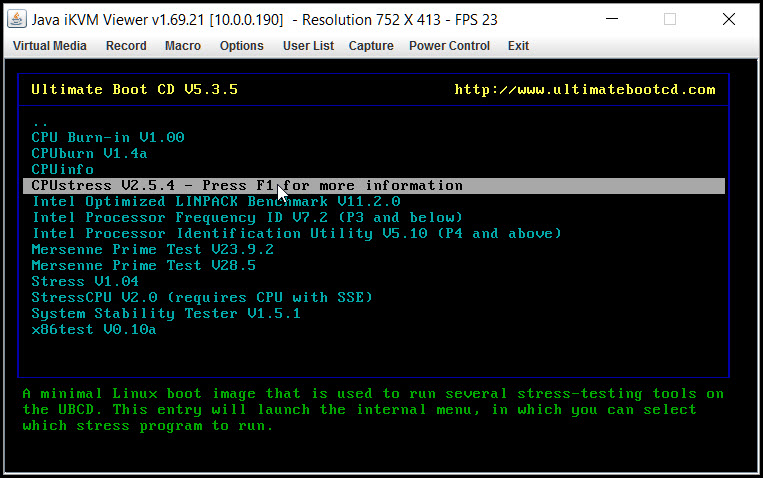This screenshot has width=763, height=478.
Task: Select Intel Optimized LINPACK Benchmark entry
Action: point(216,202)
